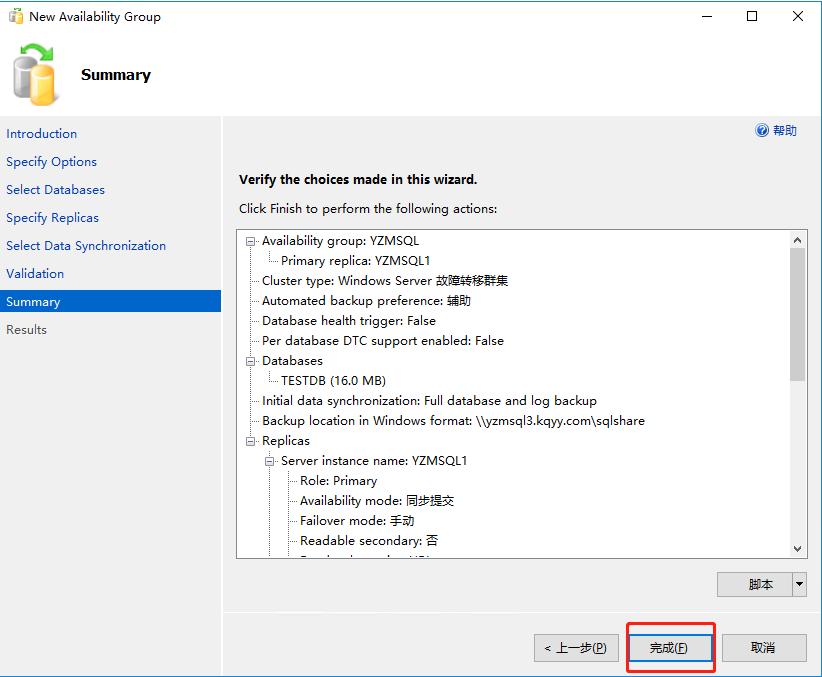Screen dimensions: 822x677
Task: Maximize the New Availability Group window
Action: tap(752, 16)
